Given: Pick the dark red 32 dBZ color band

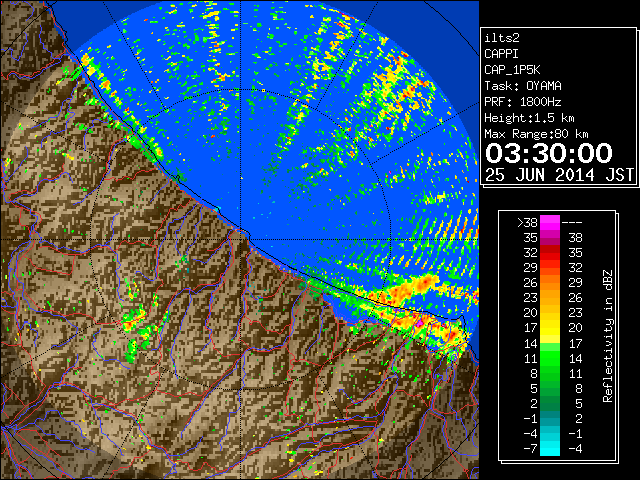Looking at the screenshot, I should pos(550,253).
